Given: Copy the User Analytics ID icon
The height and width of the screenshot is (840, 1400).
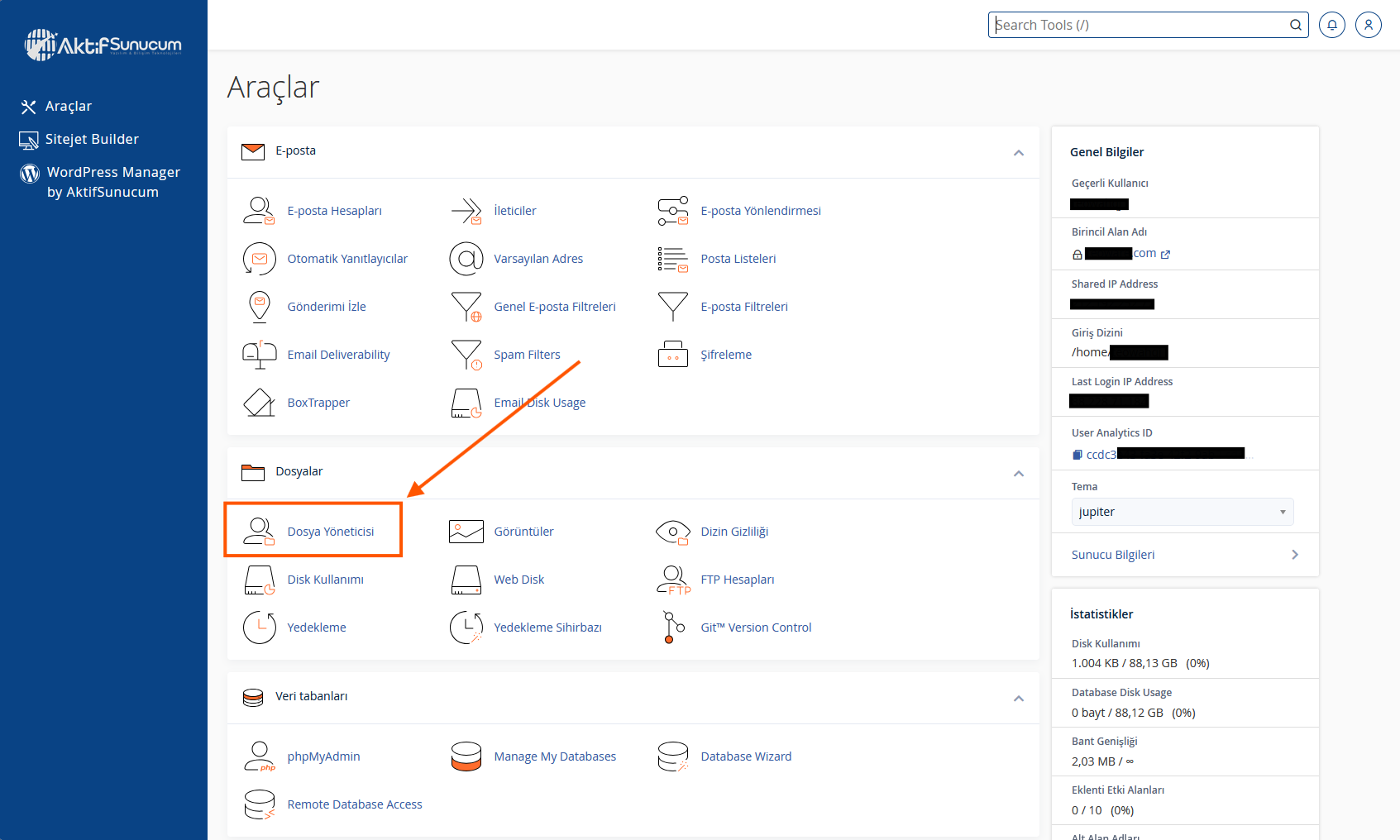Looking at the screenshot, I should (1077, 455).
